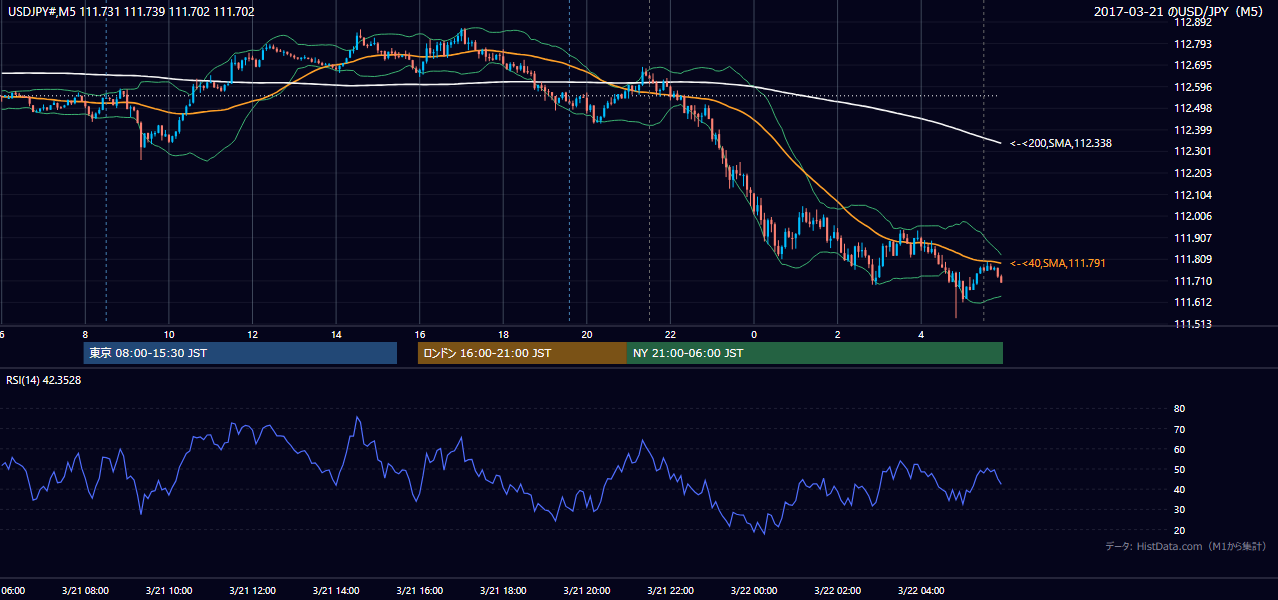The image size is (1278, 600).
Task: Click hour label 16 under the price chart
Action: click(x=420, y=334)
